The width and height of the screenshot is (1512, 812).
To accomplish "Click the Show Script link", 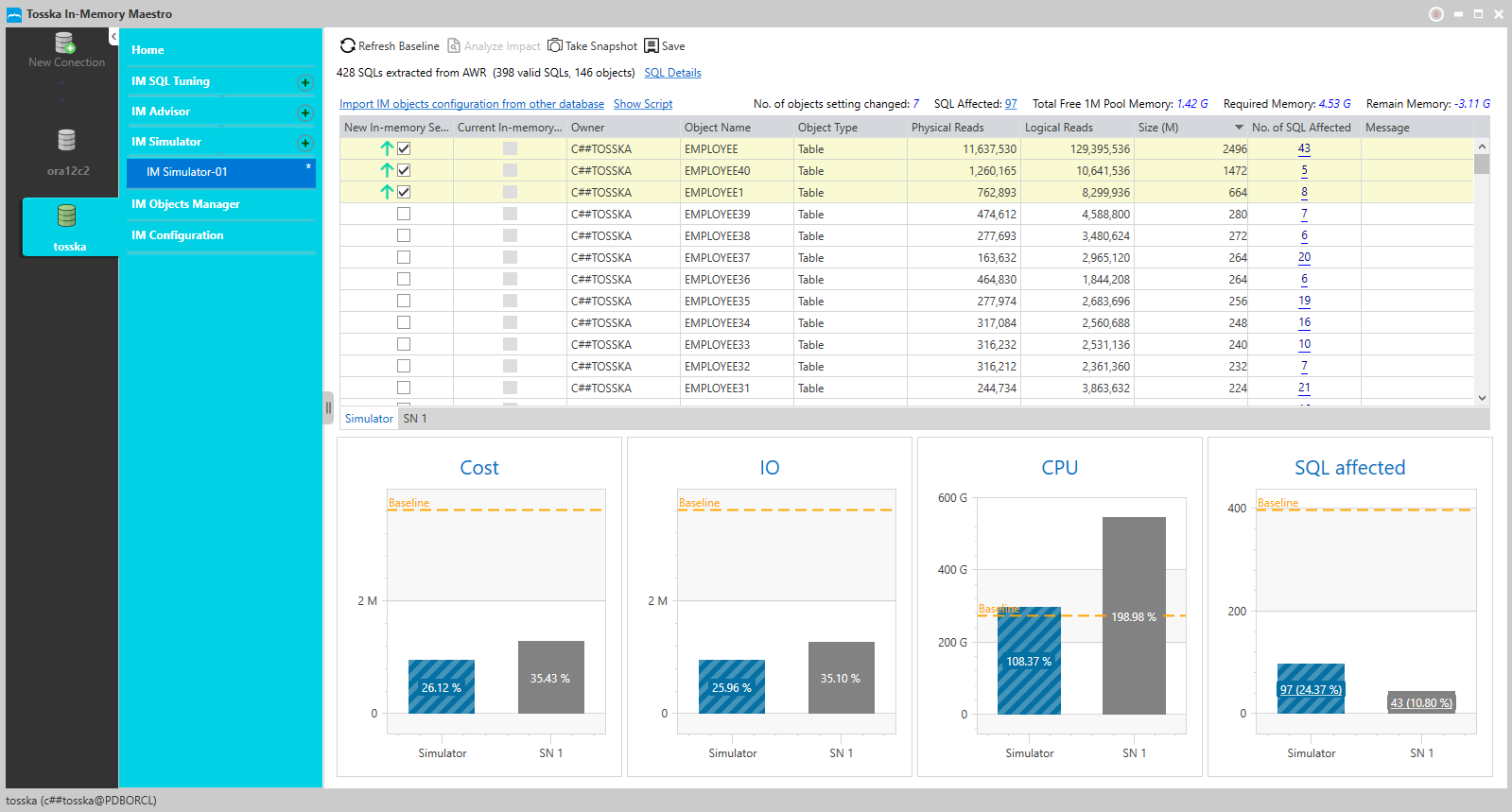I will 643,104.
